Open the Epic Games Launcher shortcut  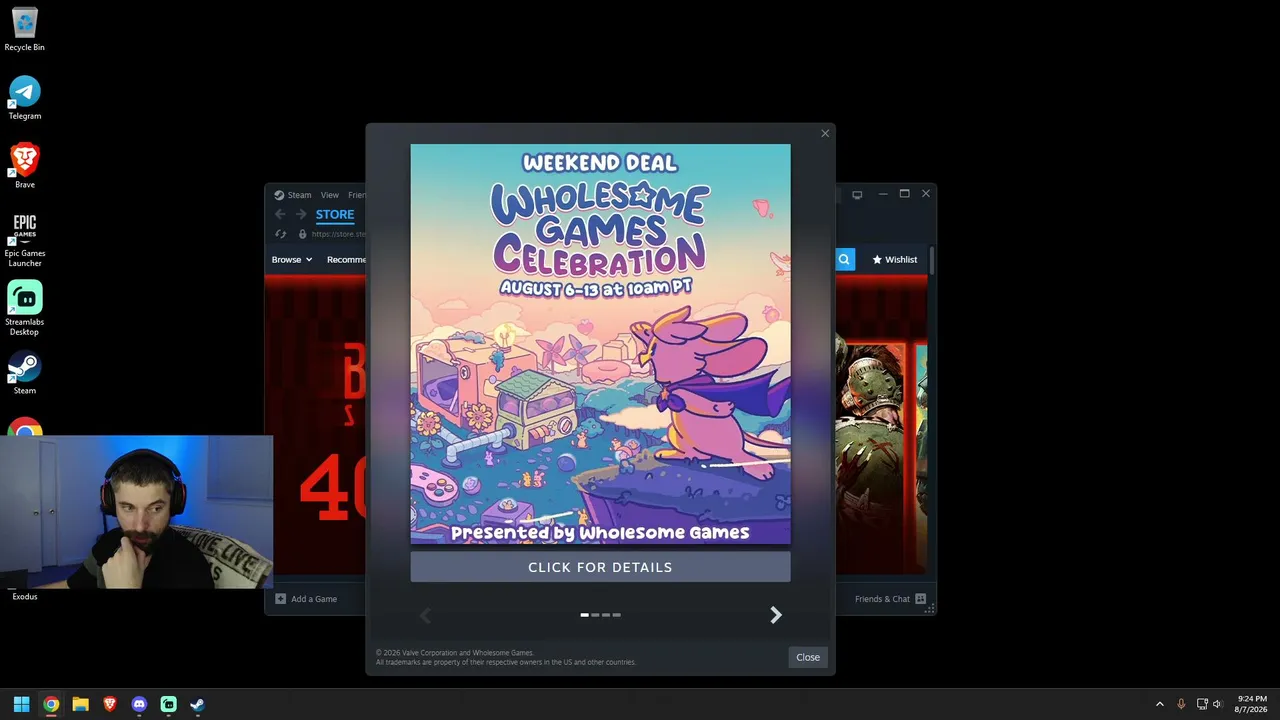point(25,240)
